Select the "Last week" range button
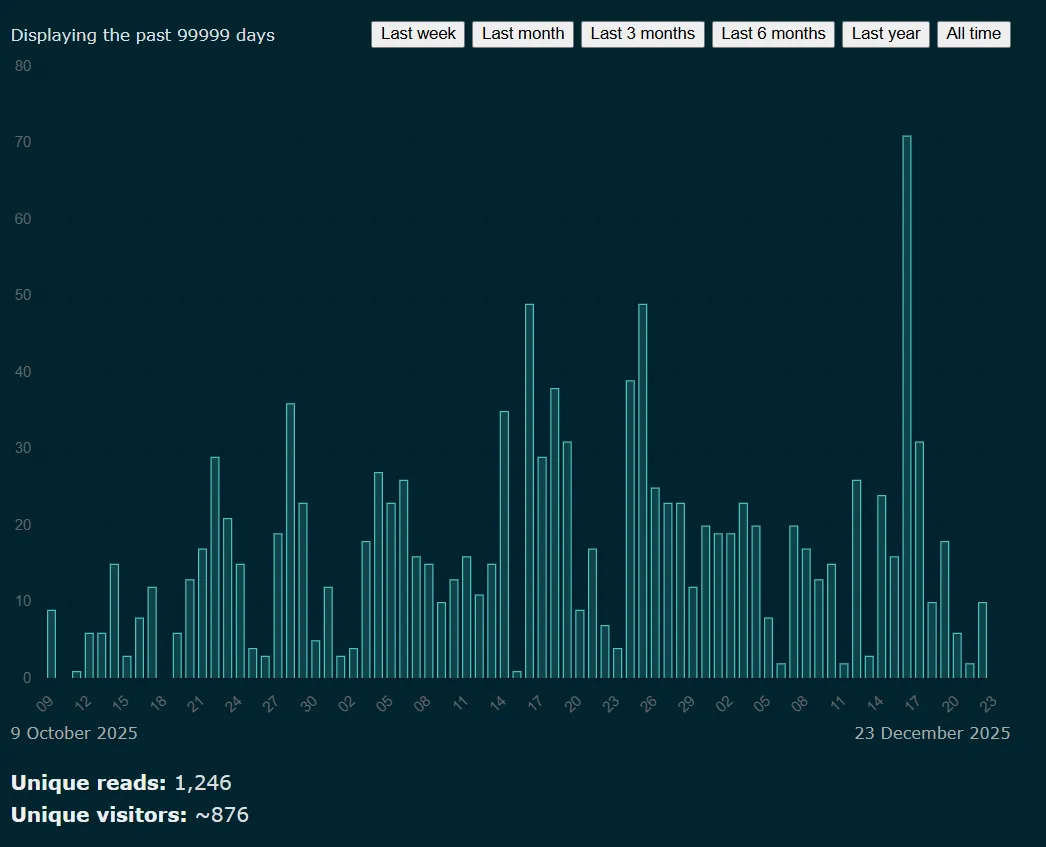1046x847 pixels. (x=417, y=33)
